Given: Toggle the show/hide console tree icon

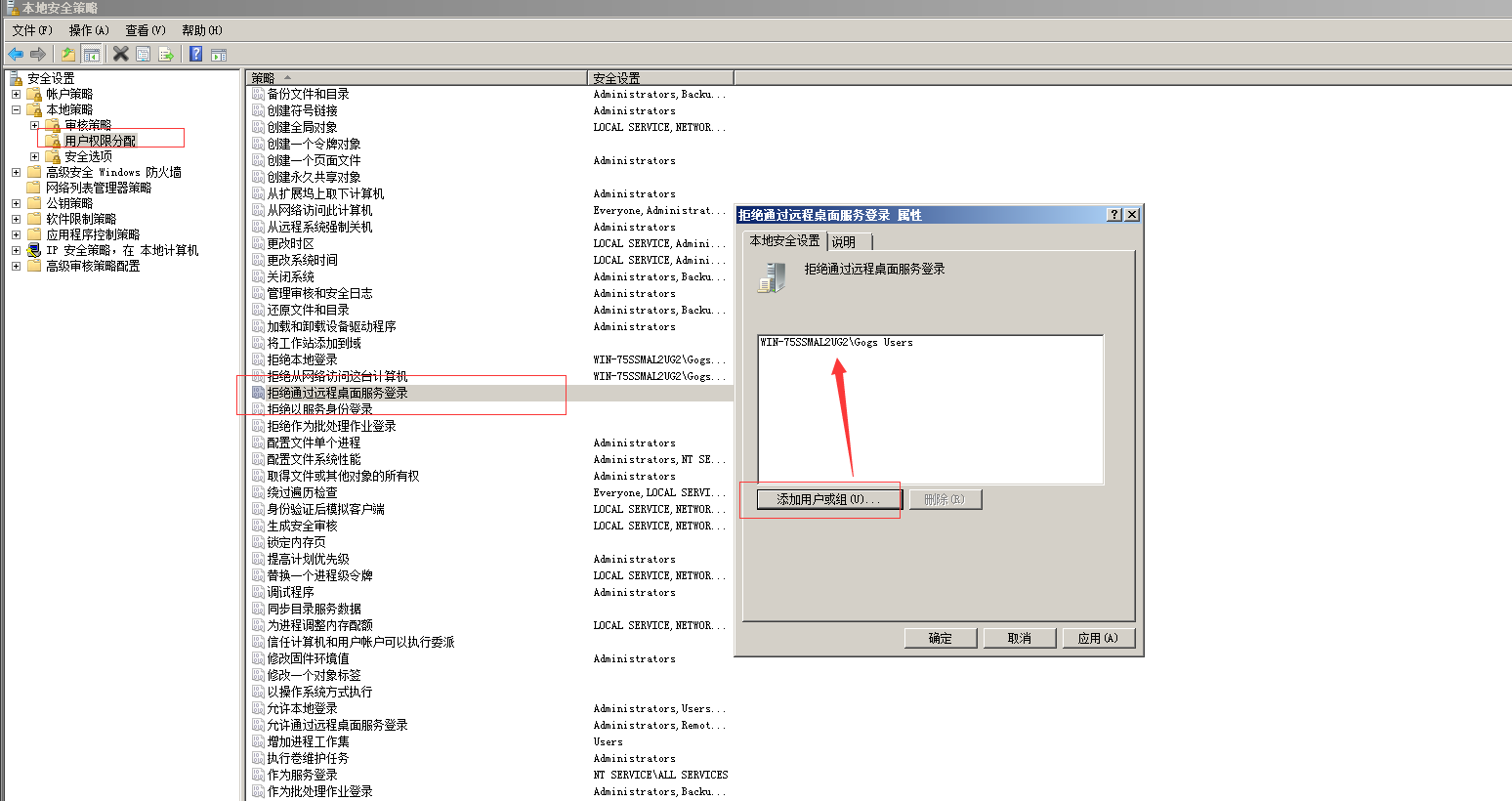Looking at the screenshot, I should coord(90,55).
